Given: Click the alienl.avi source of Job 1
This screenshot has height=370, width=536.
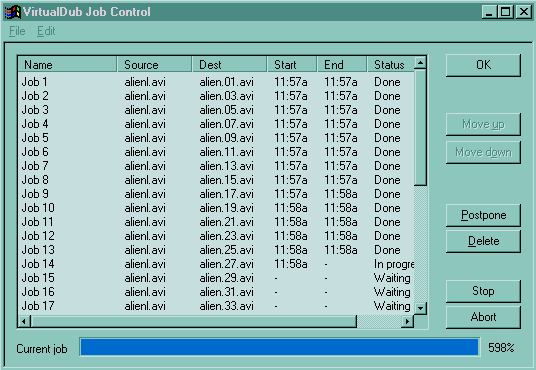Looking at the screenshot, I should 145,82.
